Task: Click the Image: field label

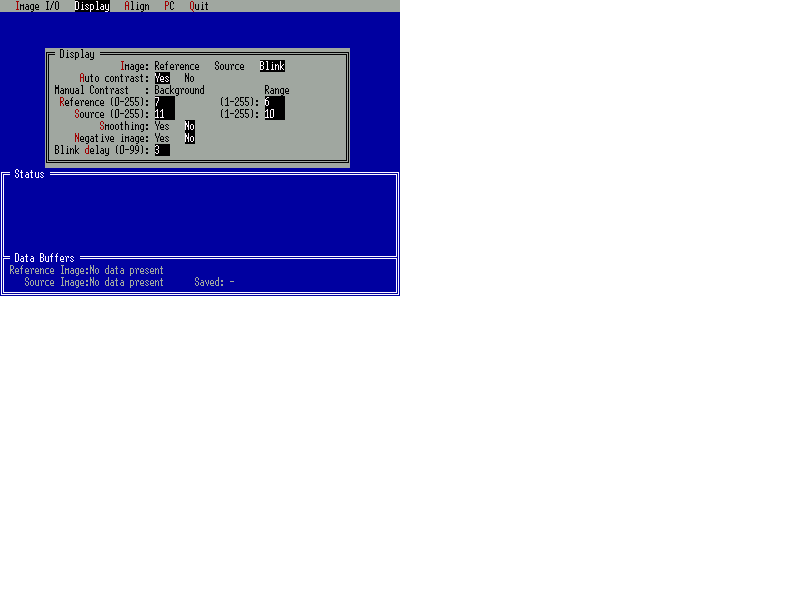Action: tap(134, 66)
